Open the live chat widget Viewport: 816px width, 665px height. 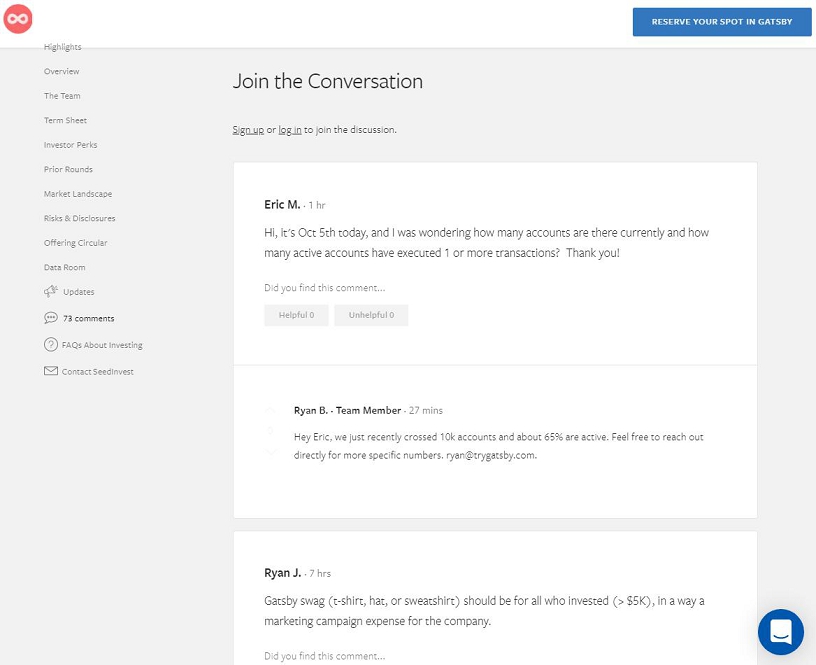[x=780, y=632]
